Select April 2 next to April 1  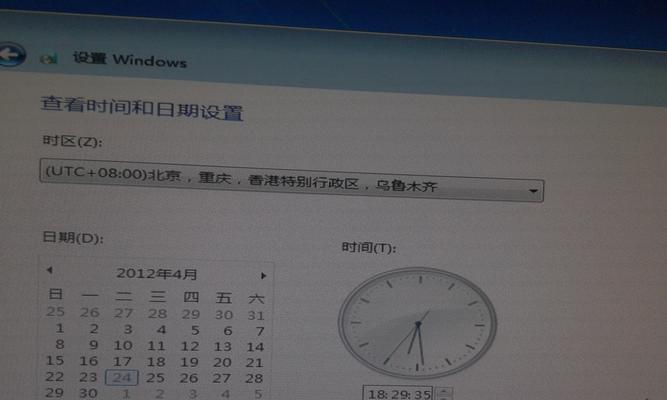[94, 329]
